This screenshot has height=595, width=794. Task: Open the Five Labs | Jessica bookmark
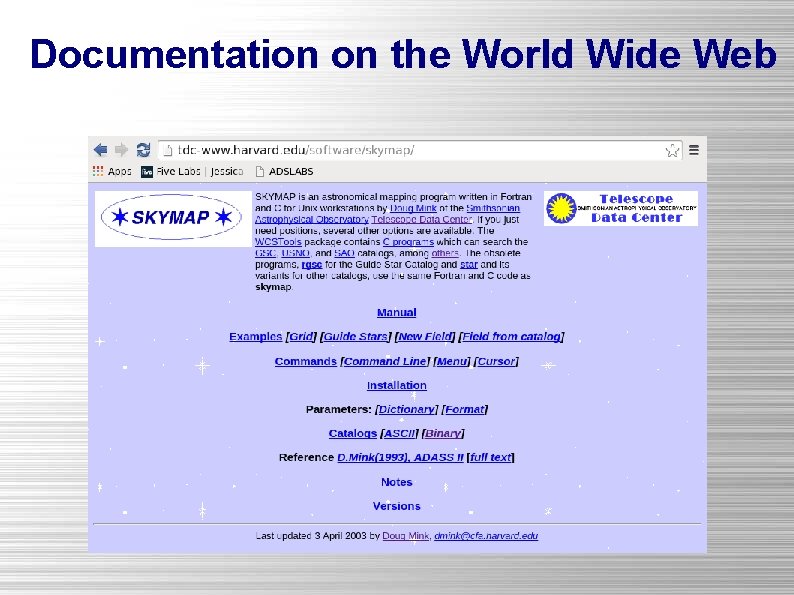click(x=192, y=172)
